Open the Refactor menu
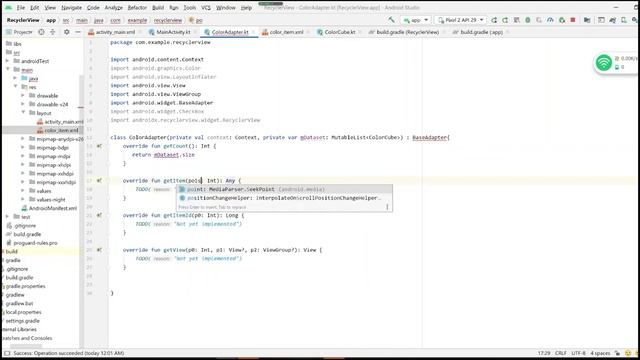The height and width of the screenshot is (360, 640). coord(137,8)
